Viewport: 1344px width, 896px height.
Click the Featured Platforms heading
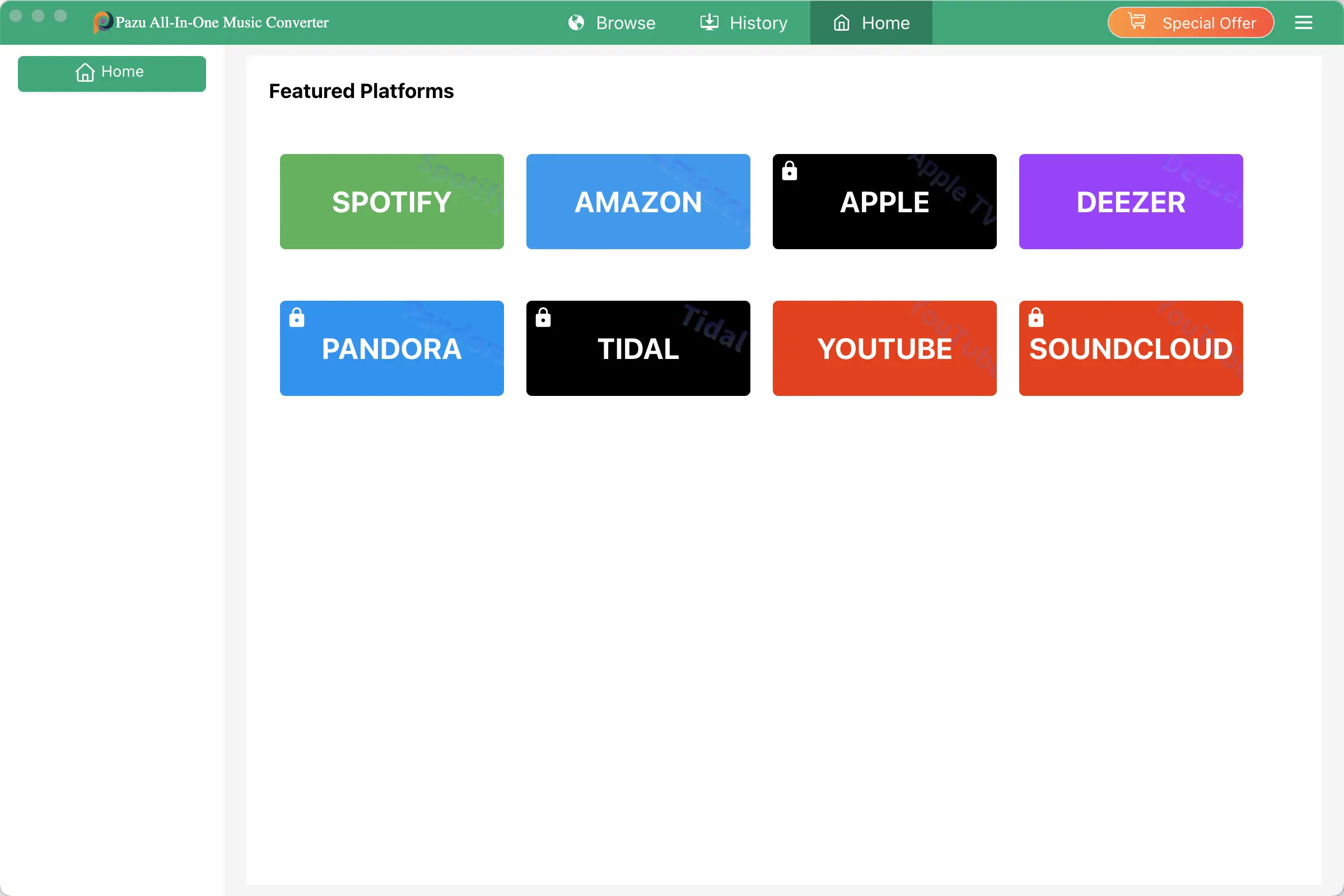pyautogui.click(x=361, y=91)
